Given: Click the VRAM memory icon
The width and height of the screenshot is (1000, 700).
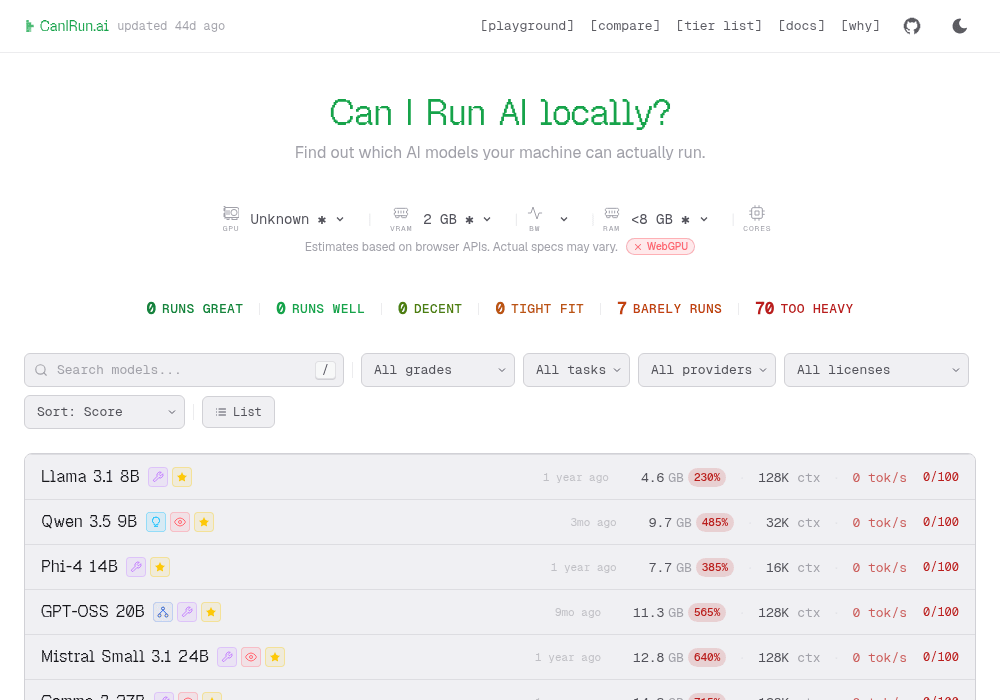Looking at the screenshot, I should [x=401, y=213].
